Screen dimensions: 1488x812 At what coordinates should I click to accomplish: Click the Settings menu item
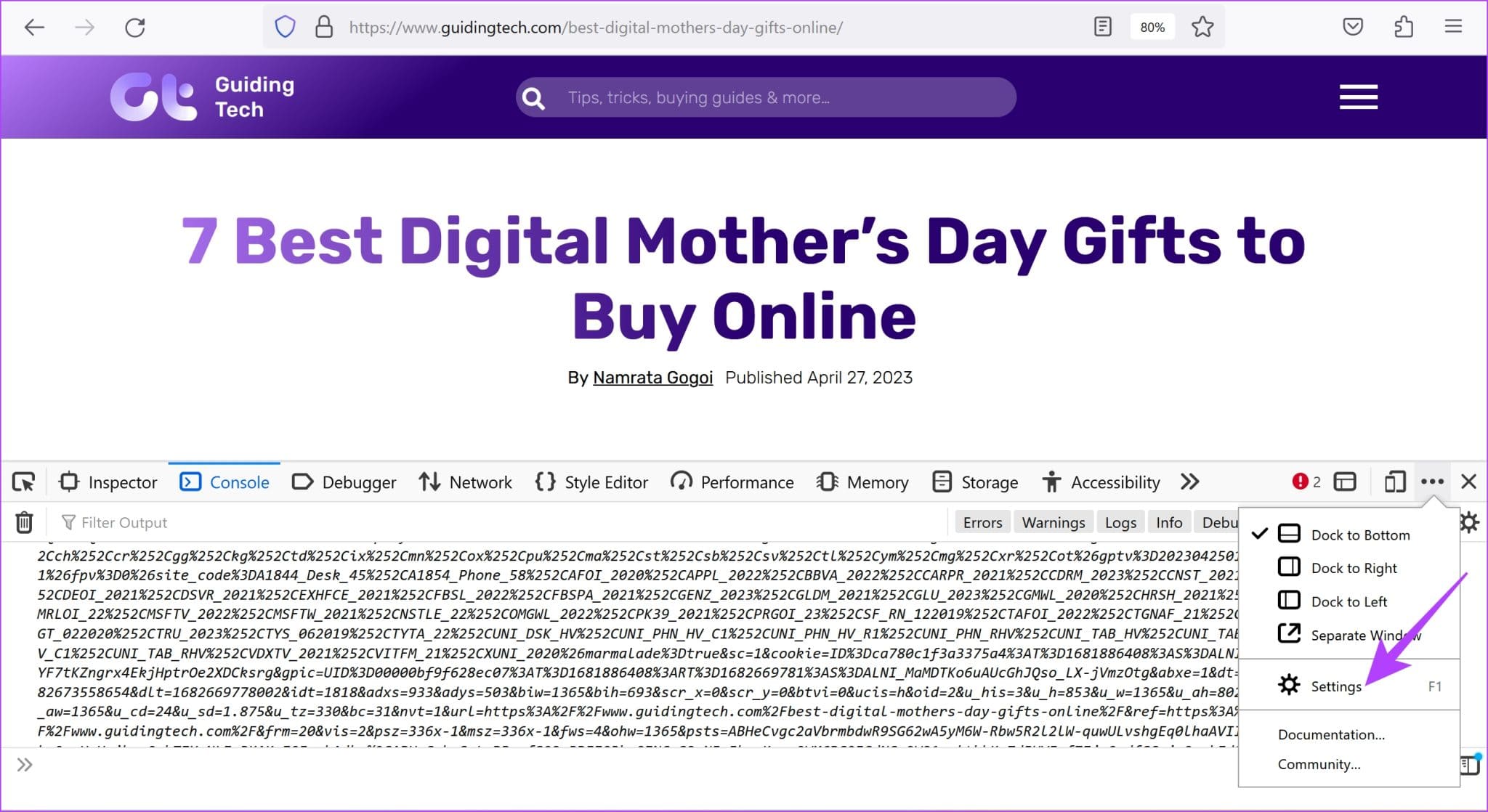tap(1337, 686)
